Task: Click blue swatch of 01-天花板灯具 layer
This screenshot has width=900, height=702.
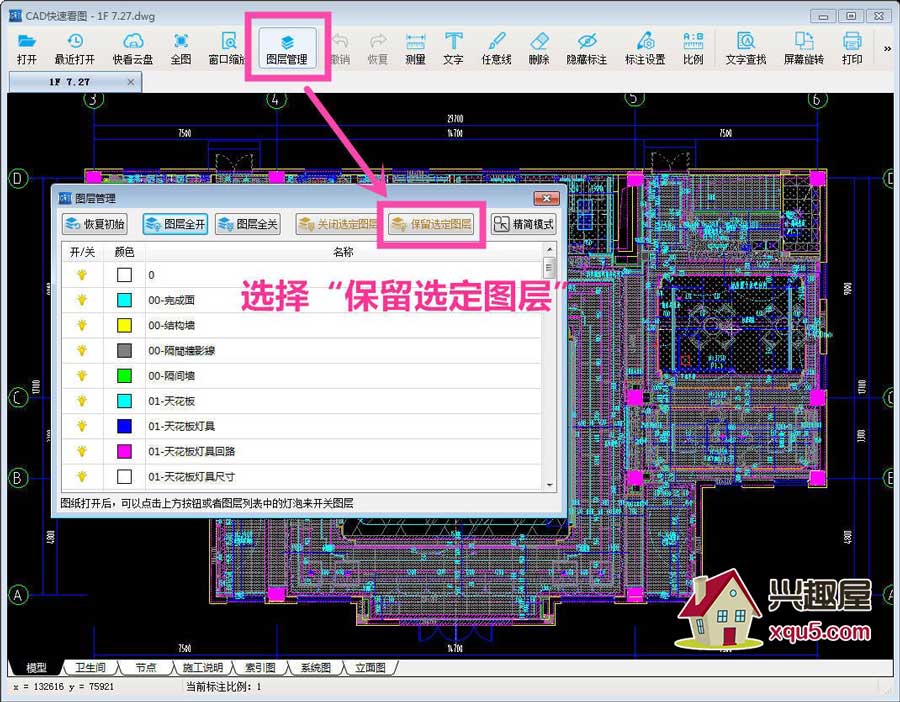Action: pos(124,426)
